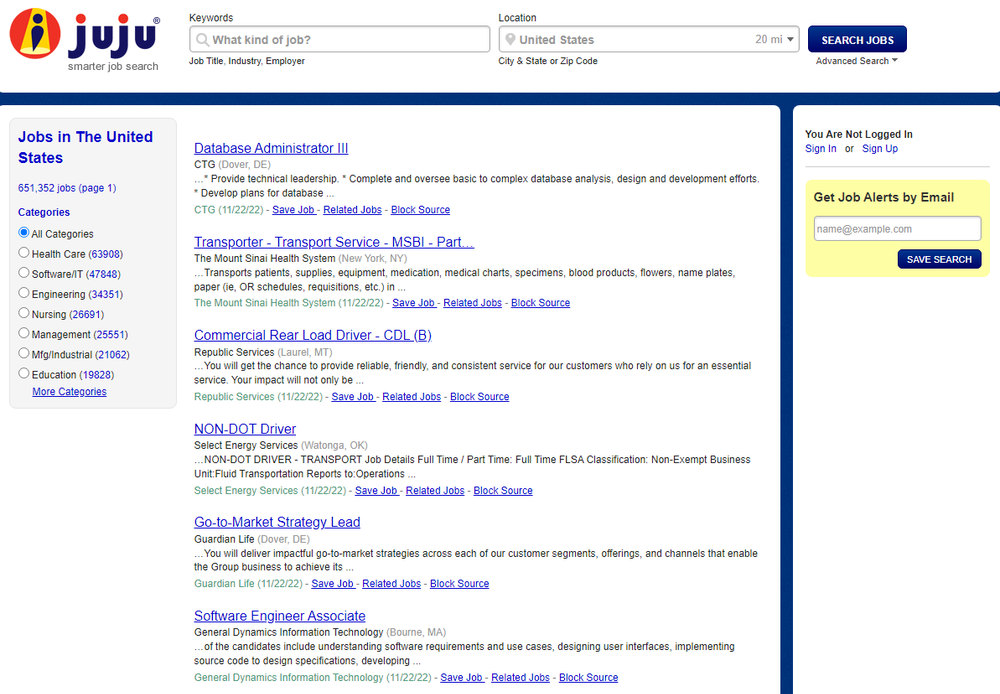The image size is (1000, 694).
Task: Focus the Keywords job input field
Action: (x=339, y=40)
